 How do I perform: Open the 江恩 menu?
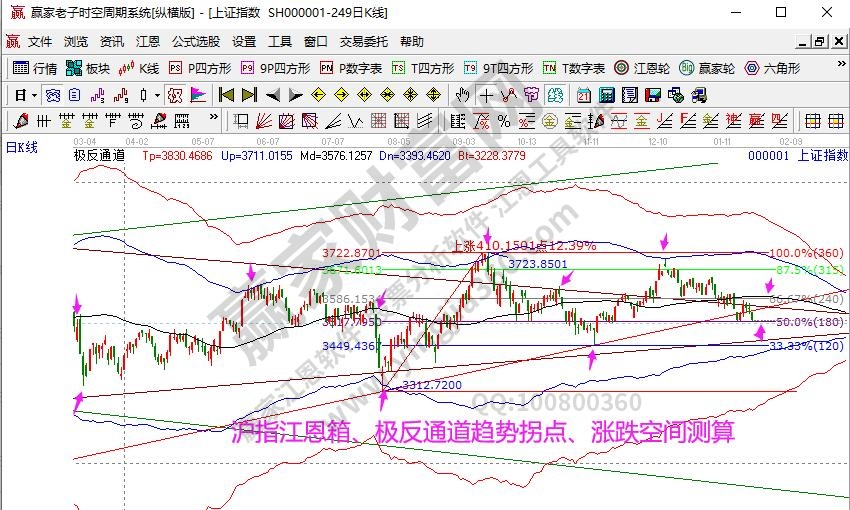pos(148,42)
